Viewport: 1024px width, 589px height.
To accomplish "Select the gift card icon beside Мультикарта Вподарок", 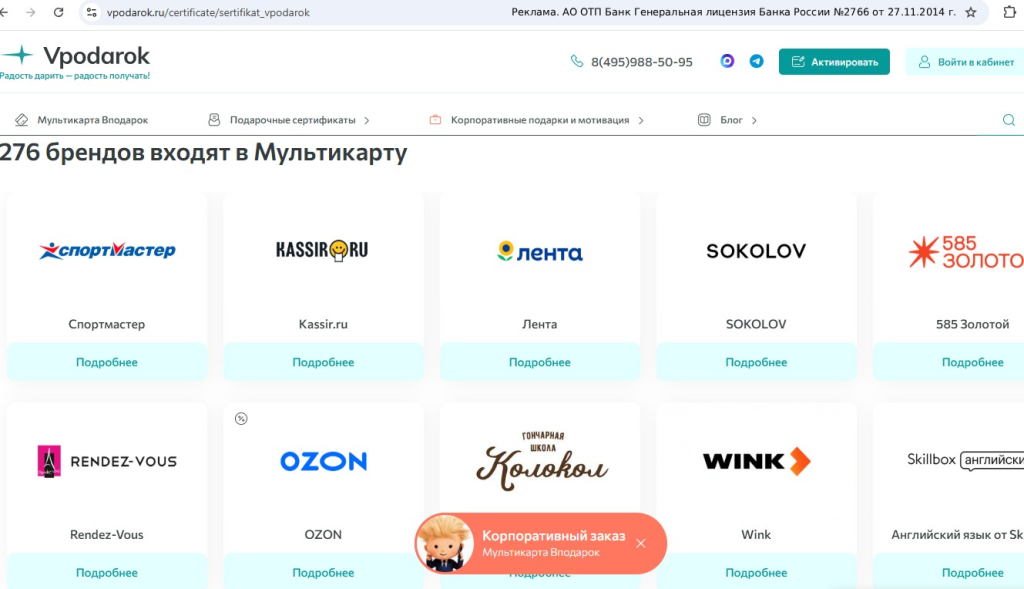I will pos(22,118).
